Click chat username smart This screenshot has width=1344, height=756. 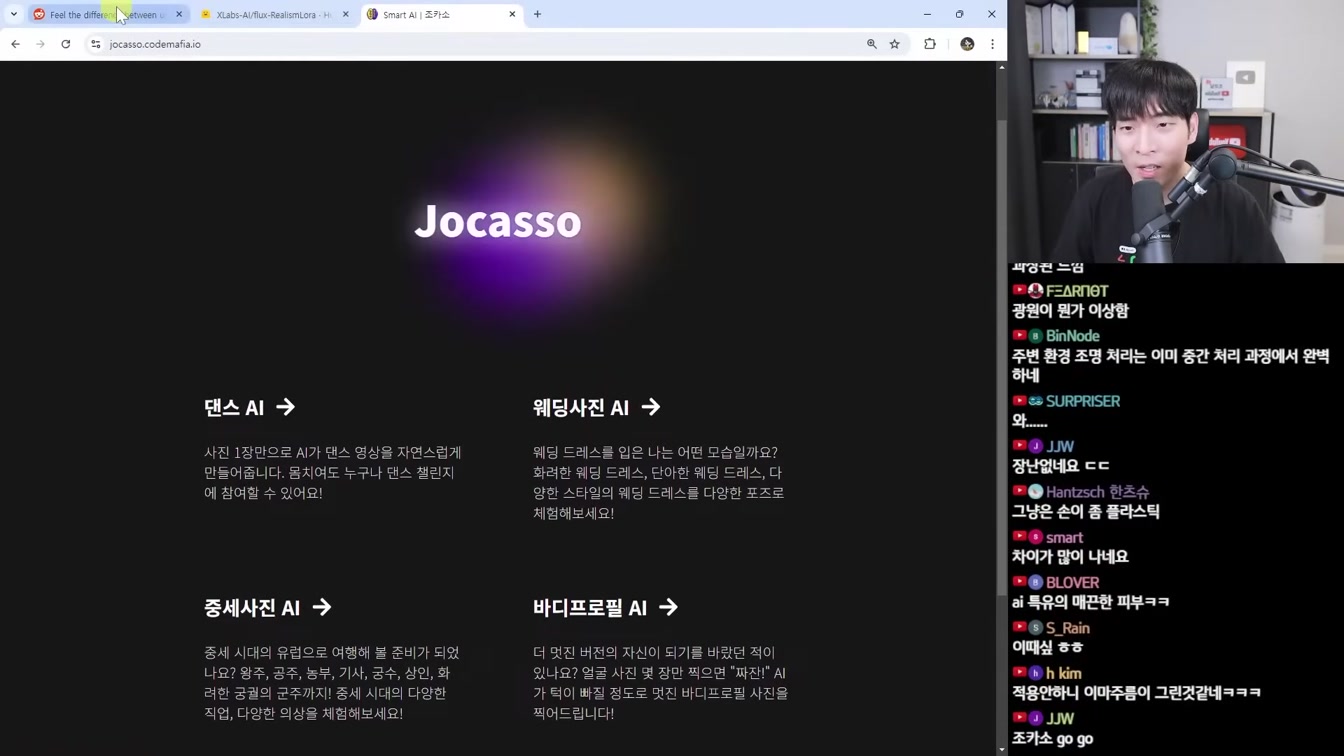pos(1065,537)
